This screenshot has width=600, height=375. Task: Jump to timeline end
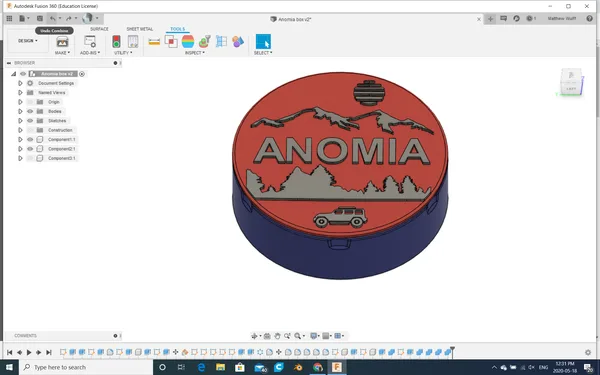(x=49, y=352)
